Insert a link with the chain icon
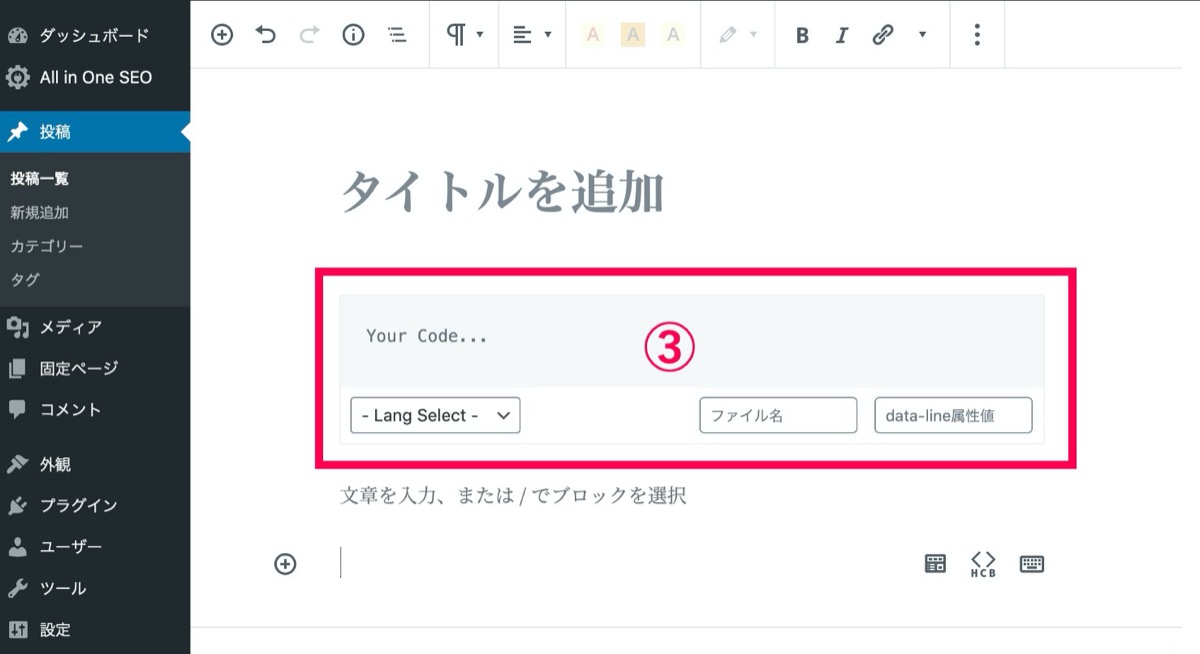 (x=882, y=36)
